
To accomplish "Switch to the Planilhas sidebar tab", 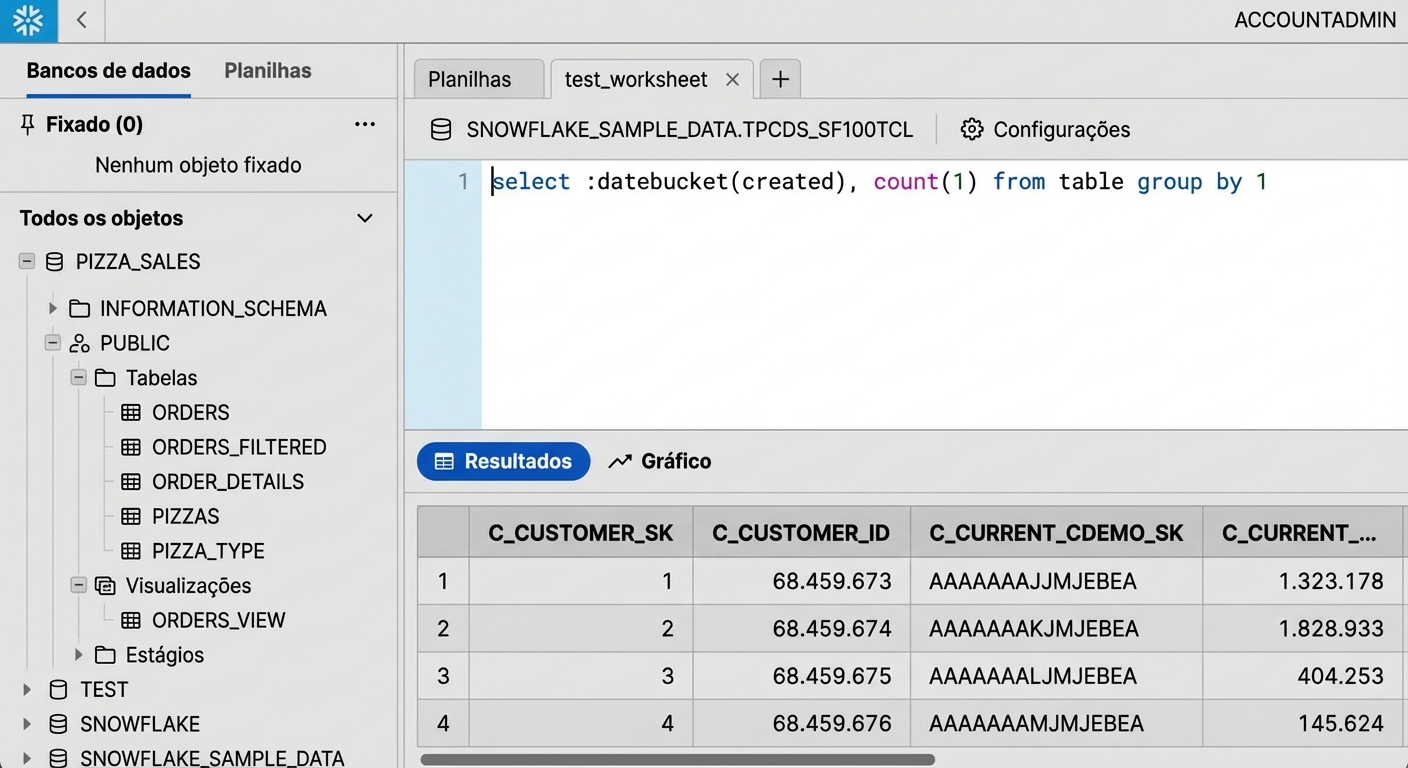I will click(268, 71).
